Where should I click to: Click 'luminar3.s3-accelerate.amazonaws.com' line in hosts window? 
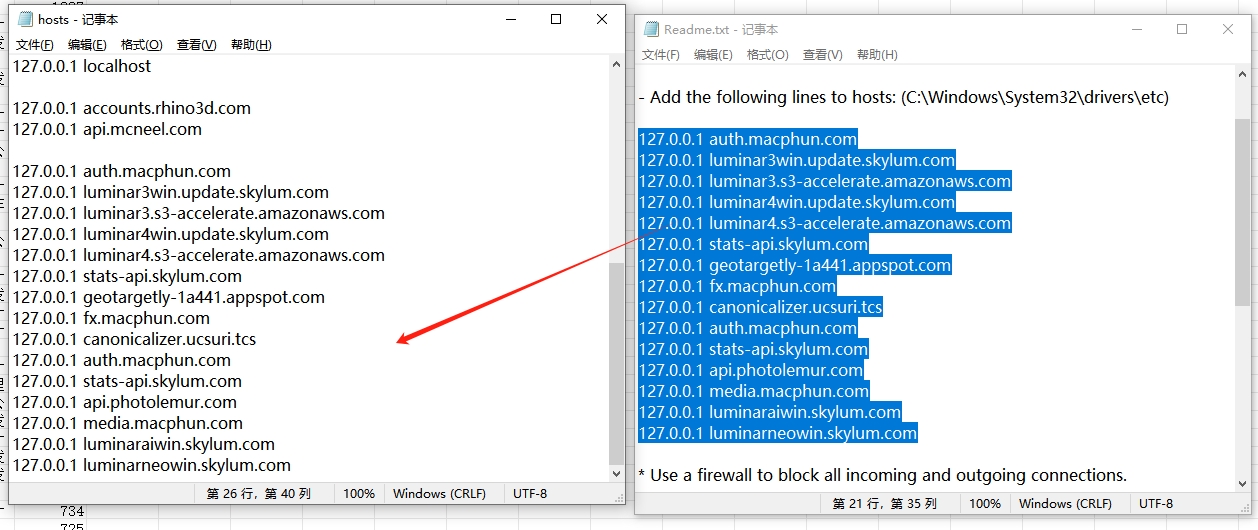click(x=199, y=213)
